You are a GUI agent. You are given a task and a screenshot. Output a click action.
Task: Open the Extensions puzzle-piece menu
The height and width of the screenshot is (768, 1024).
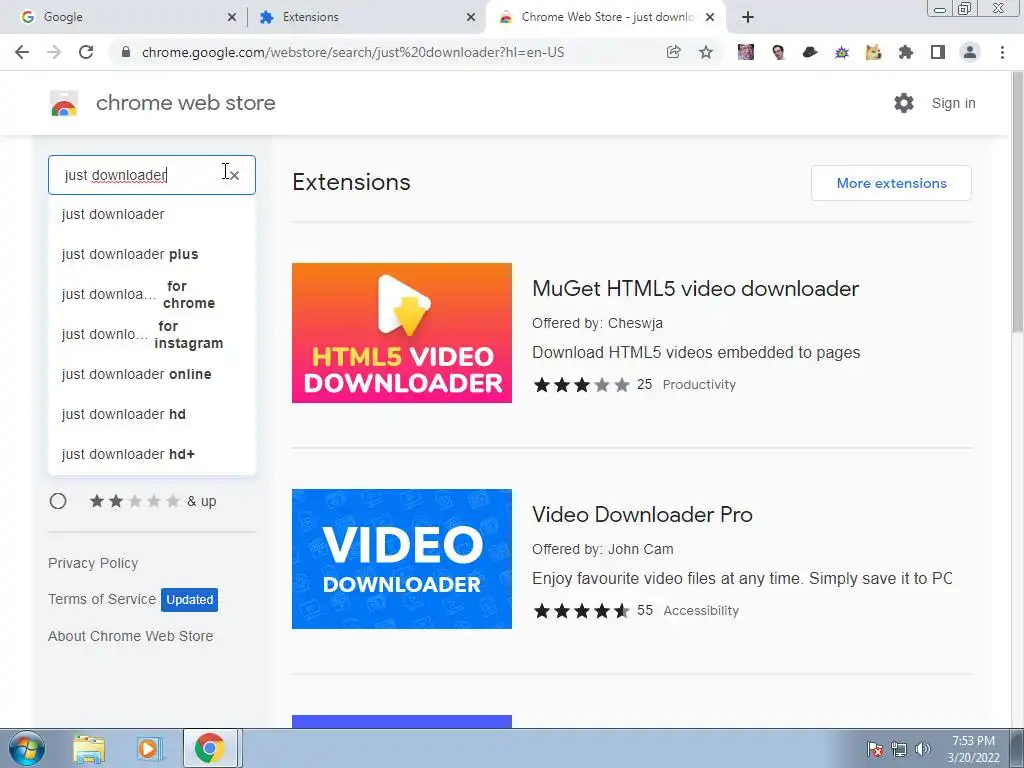(906, 52)
